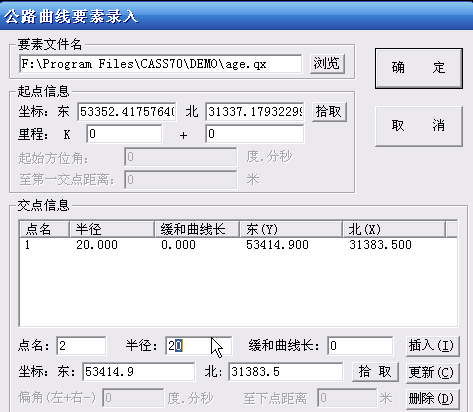The height and width of the screenshot is (412, 473).
Task: Delete the entry with 删除(D)
Action: click(x=432, y=399)
